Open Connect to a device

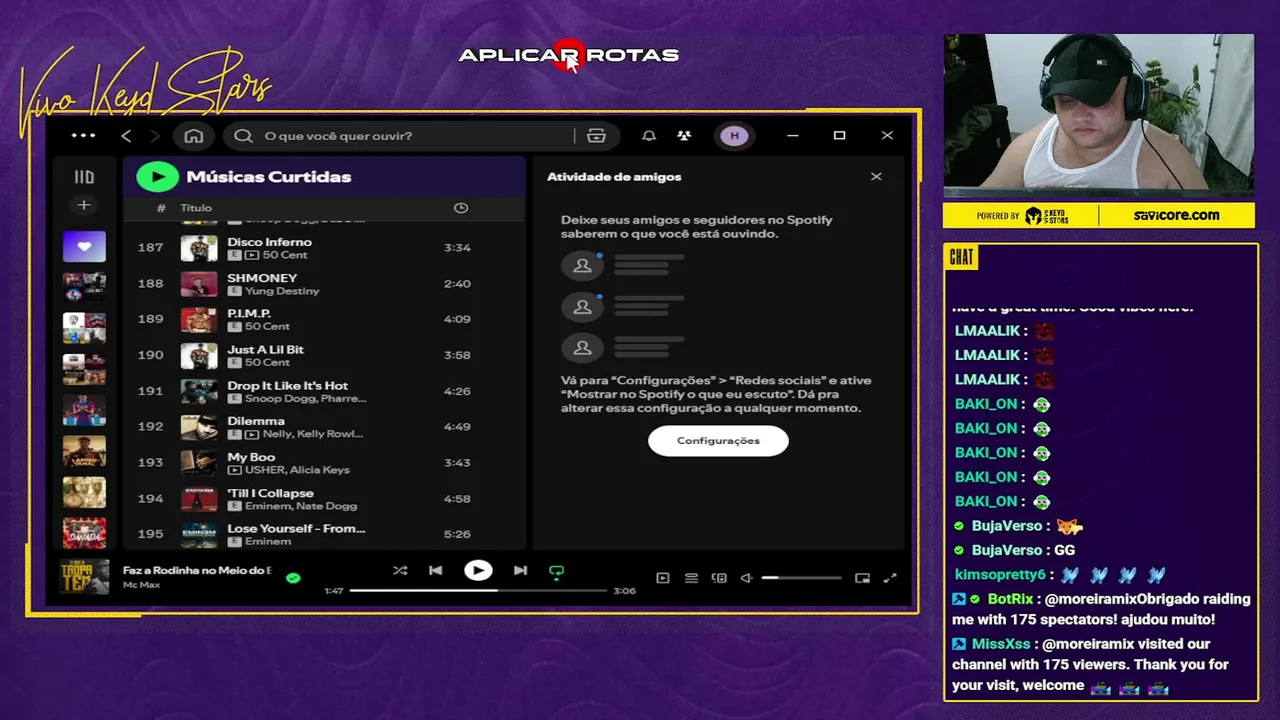719,578
